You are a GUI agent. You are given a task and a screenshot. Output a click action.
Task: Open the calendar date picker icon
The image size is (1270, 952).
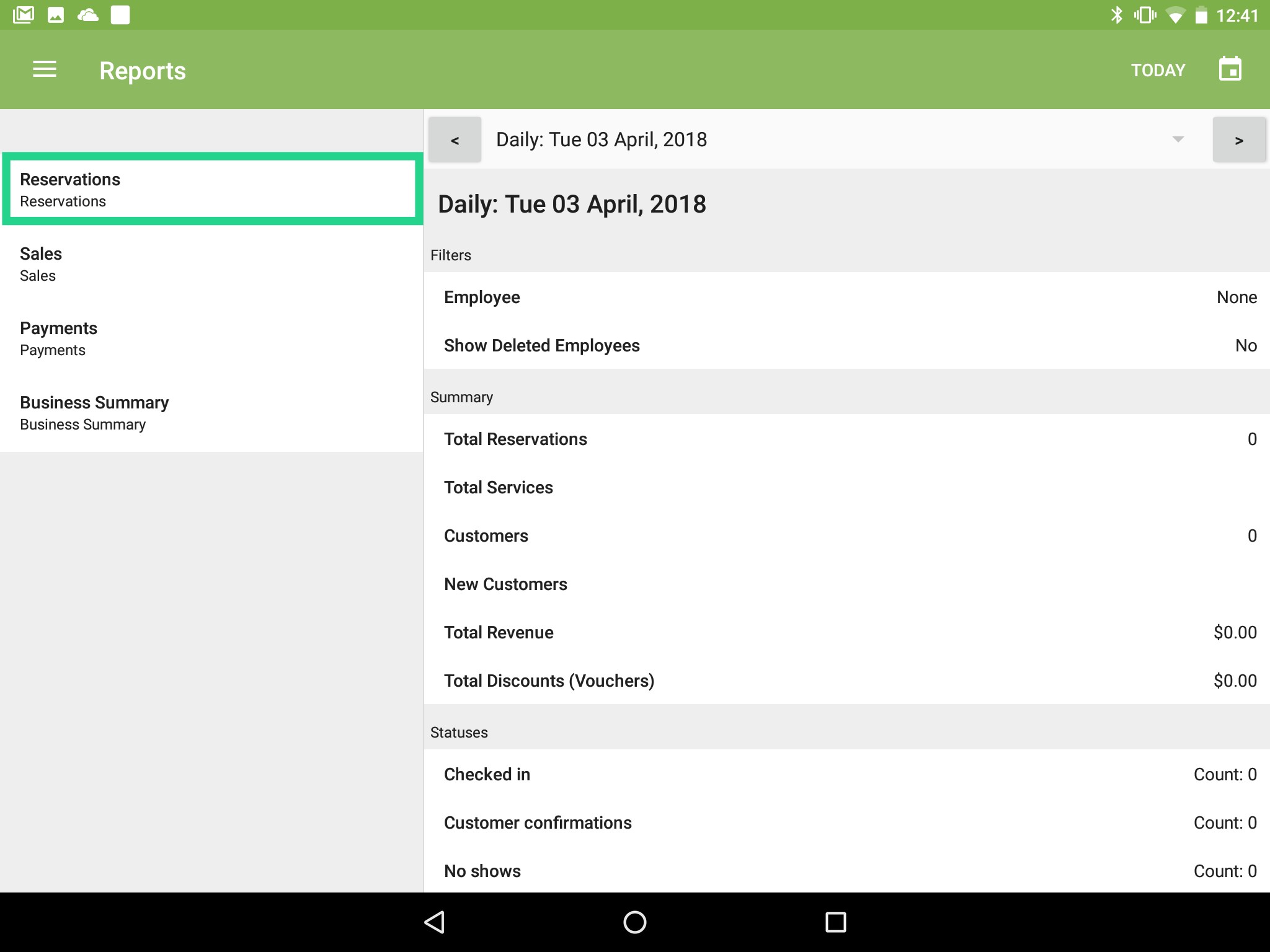(x=1230, y=69)
